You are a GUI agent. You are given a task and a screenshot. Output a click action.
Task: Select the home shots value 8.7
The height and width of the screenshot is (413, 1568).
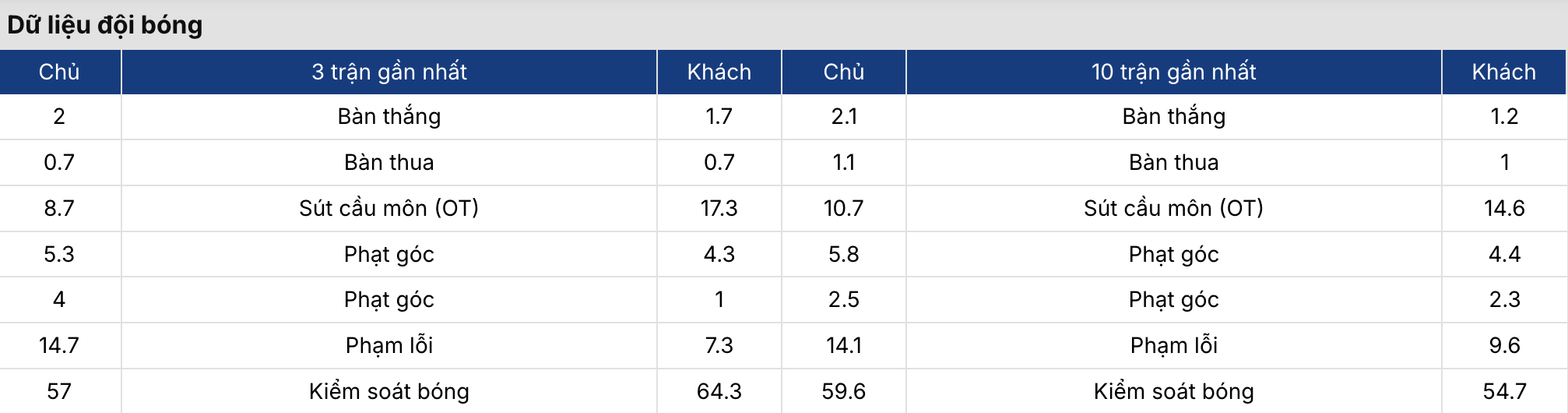tap(59, 208)
